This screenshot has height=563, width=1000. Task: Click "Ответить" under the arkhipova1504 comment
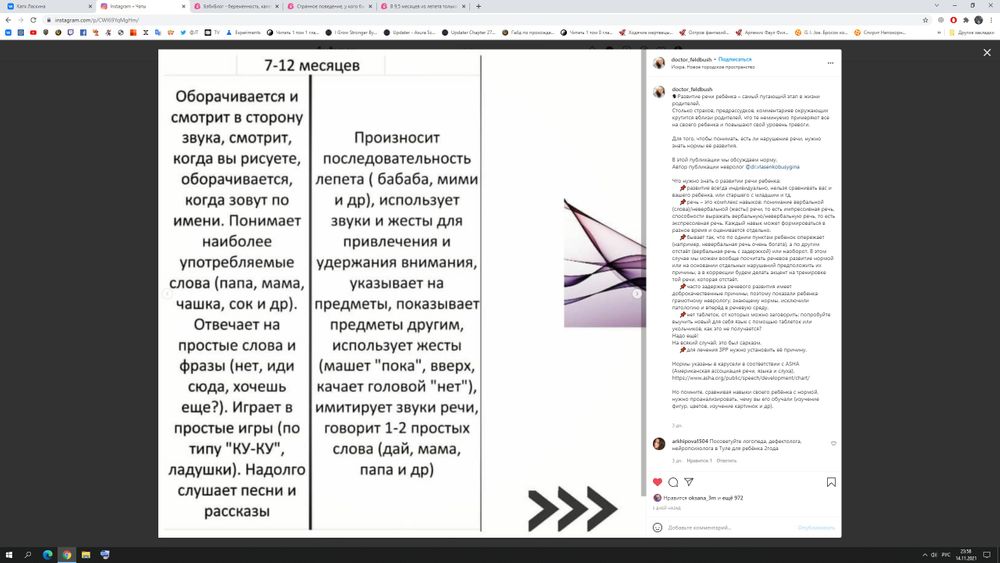[726, 460]
